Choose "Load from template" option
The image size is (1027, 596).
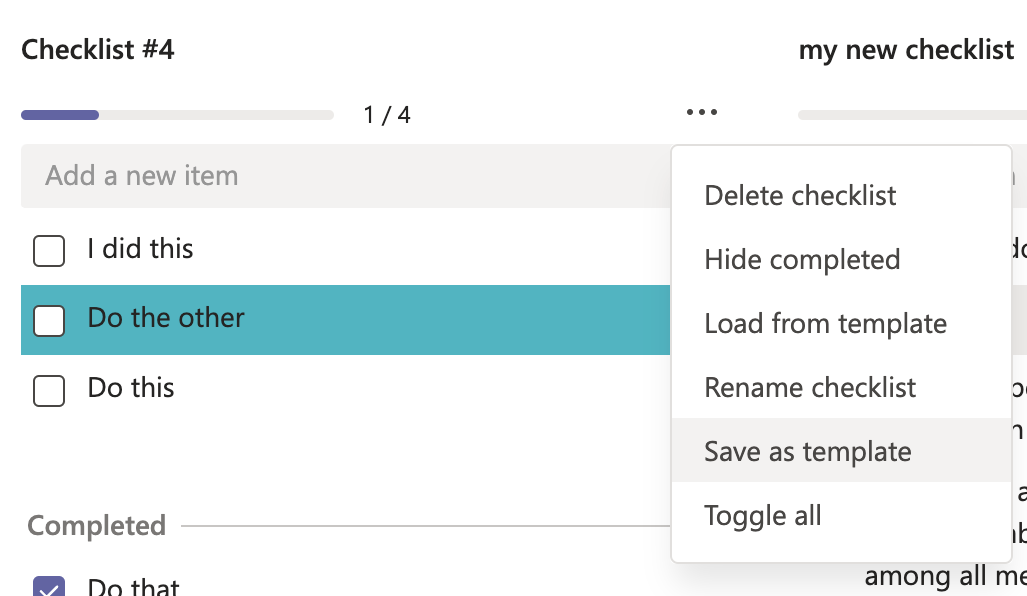pyautogui.click(x=825, y=323)
